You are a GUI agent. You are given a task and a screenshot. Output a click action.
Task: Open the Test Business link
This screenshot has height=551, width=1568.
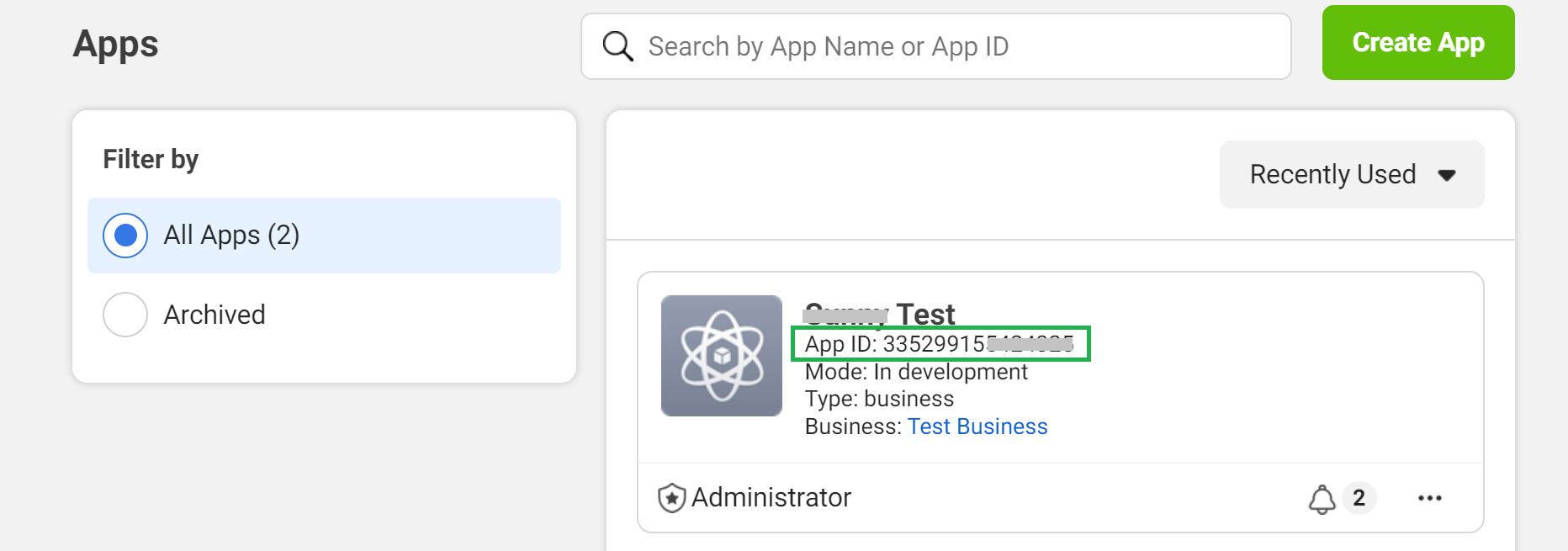pyautogui.click(x=977, y=426)
